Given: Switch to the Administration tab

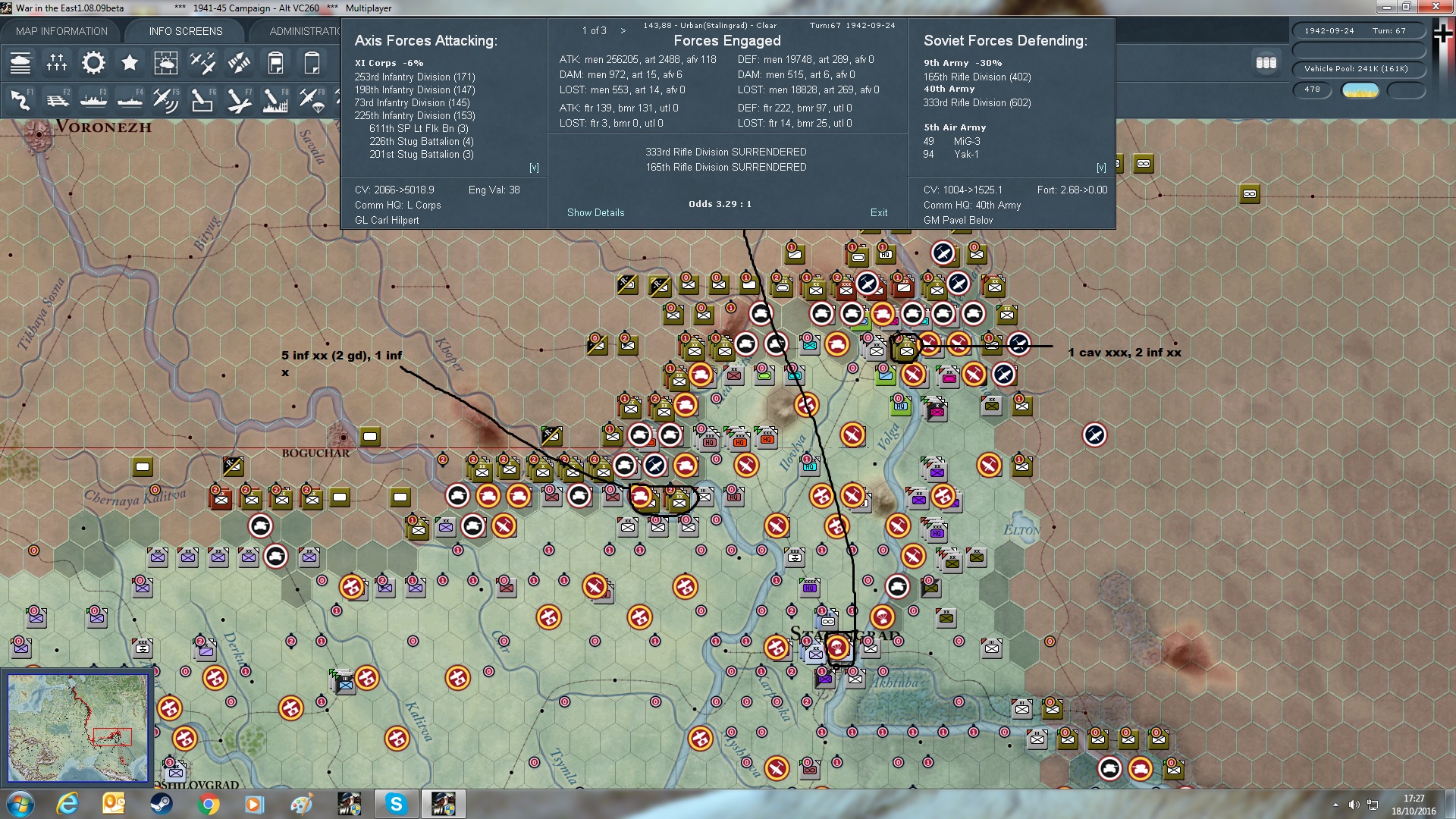Looking at the screenshot, I should click(x=305, y=31).
